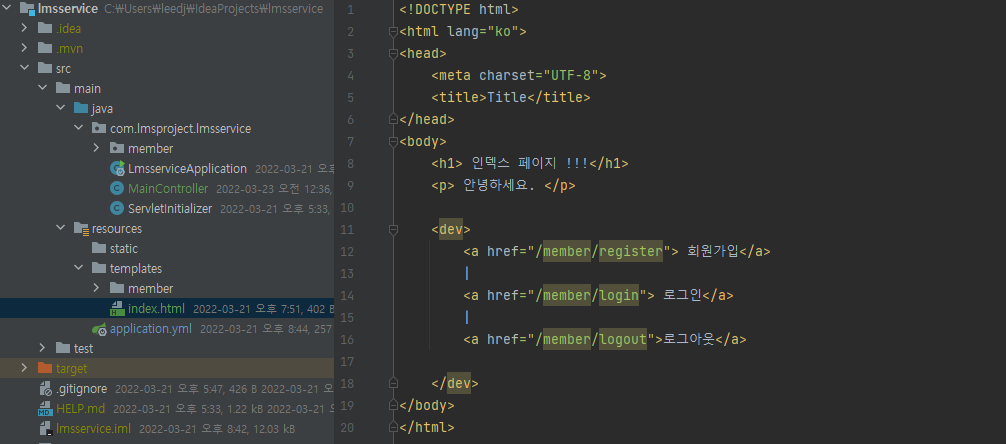Viewport: 1006px width, 444px height.
Task: Click the index.html file icon
Action: coord(117,308)
